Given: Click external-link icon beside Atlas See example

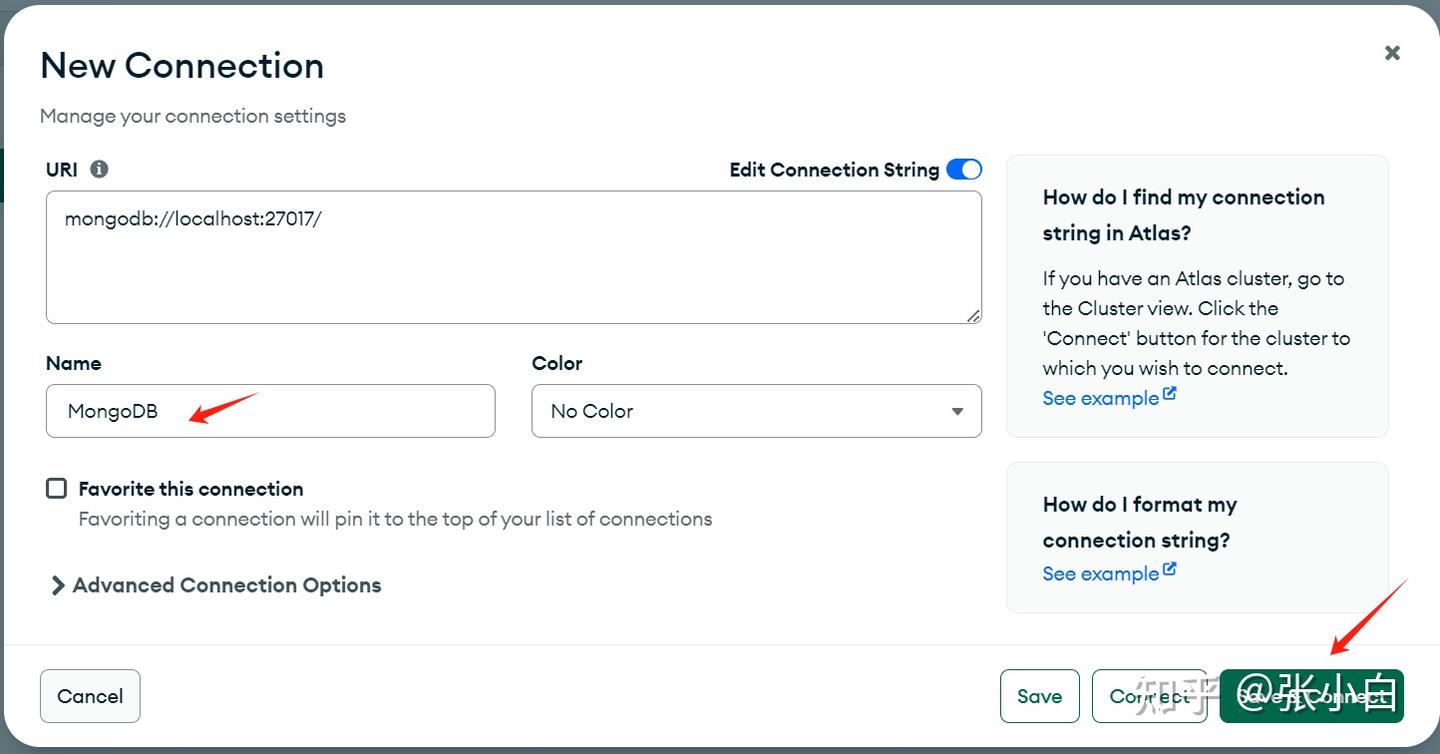Looking at the screenshot, I should (x=1170, y=395).
